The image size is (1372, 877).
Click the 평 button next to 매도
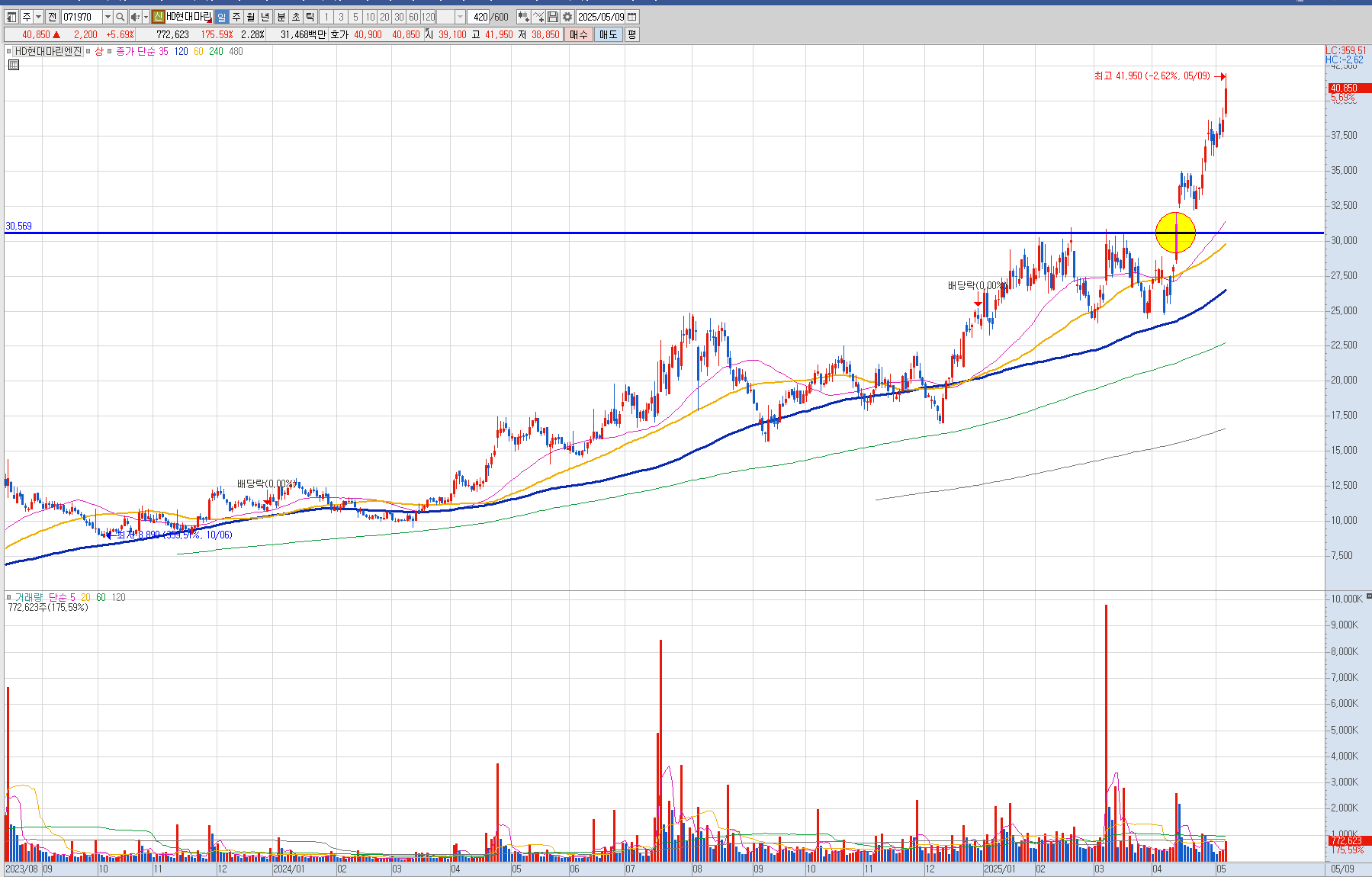[631, 34]
